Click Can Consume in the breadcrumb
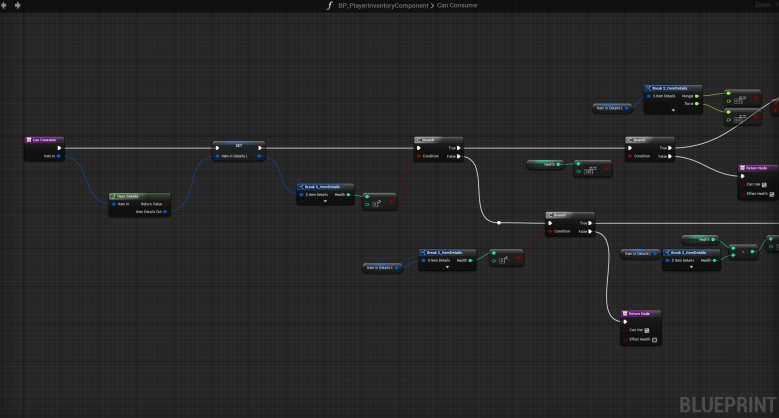 (456, 5)
